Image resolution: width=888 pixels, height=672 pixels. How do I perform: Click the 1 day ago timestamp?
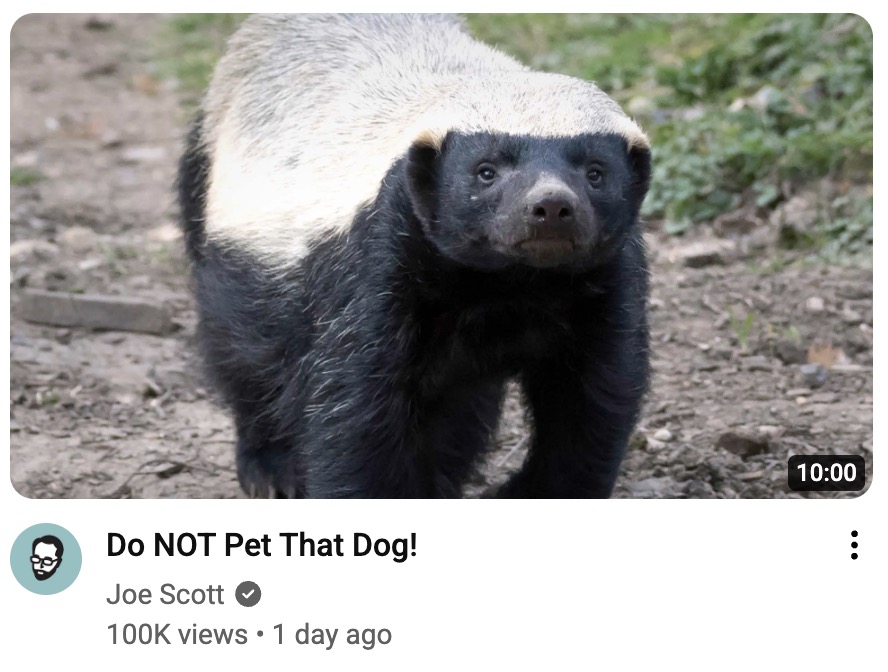point(332,635)
